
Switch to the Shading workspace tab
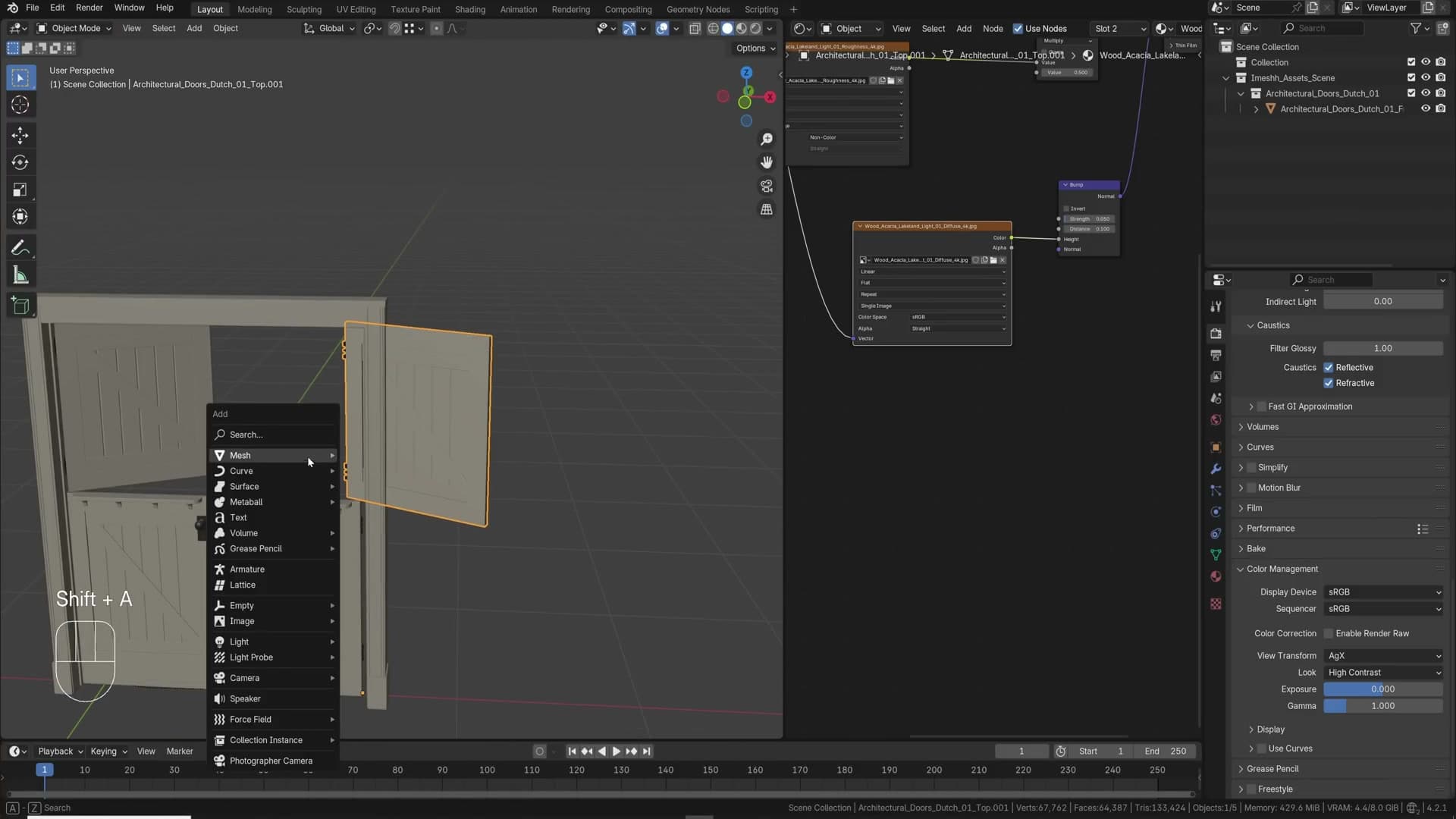tap(469, 9)
